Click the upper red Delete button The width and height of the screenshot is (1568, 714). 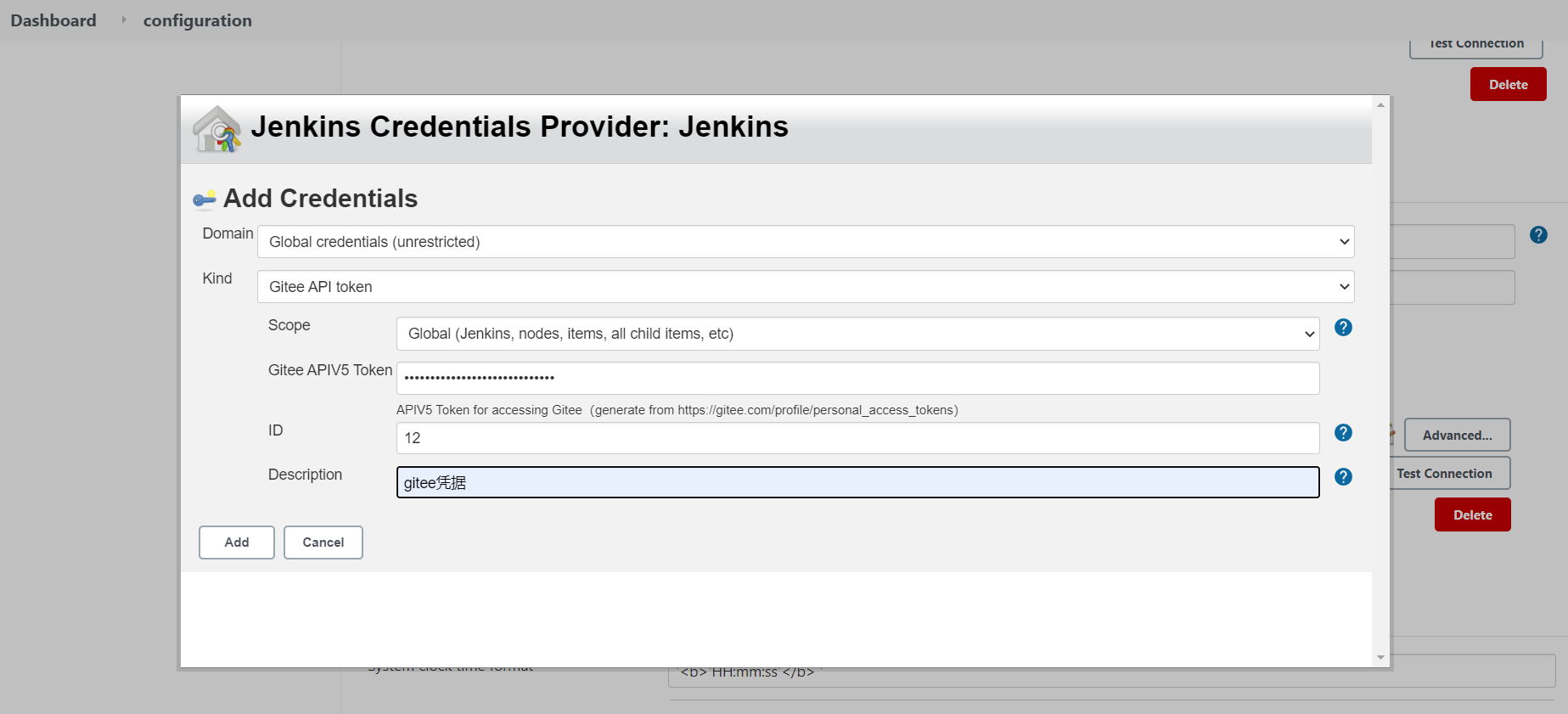pos(1509,84)
